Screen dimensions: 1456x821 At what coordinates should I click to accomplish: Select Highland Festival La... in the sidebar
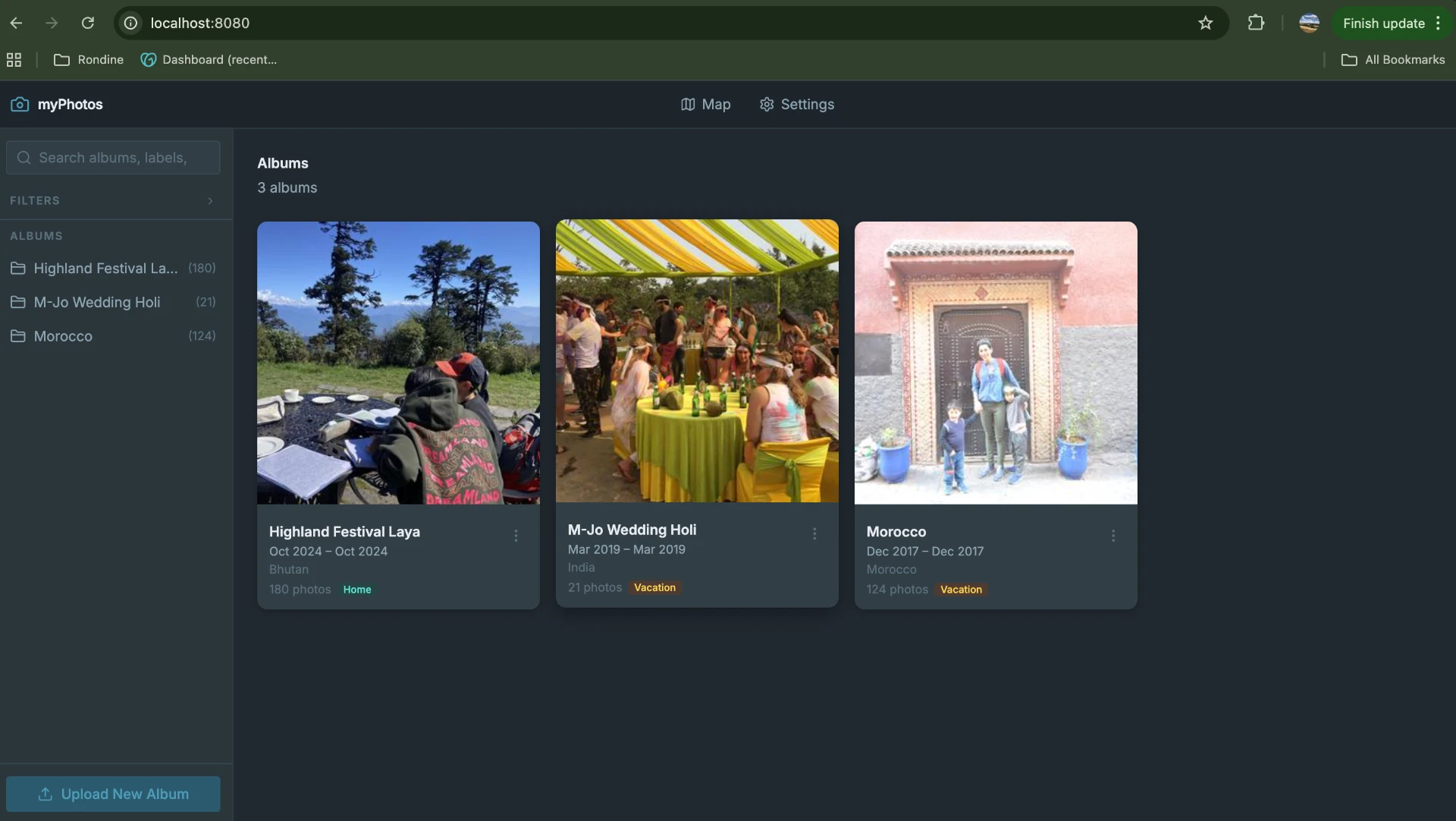[x=113, y=268]
